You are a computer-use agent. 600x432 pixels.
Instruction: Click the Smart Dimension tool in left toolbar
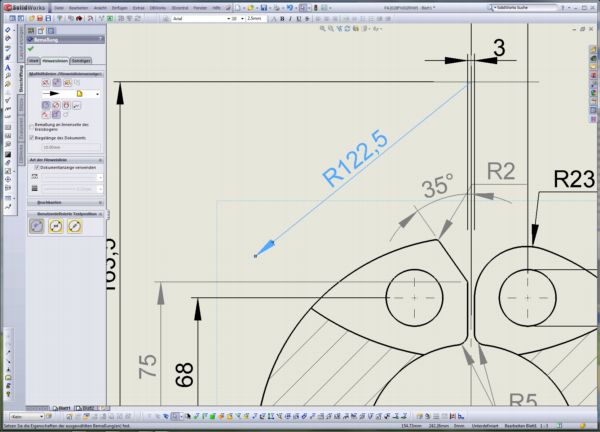[x=8, y=29]
